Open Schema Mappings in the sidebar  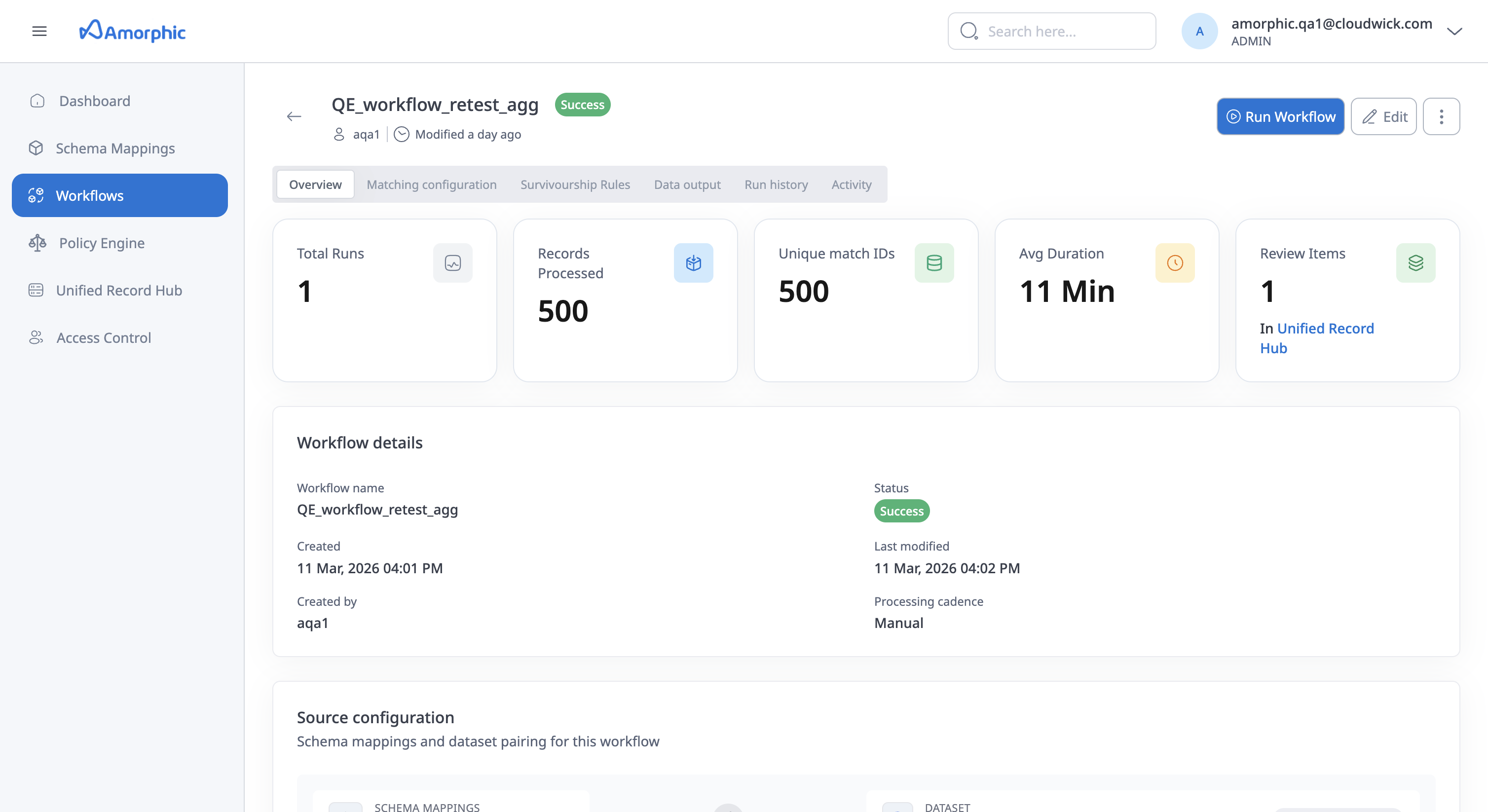point(119,148)
